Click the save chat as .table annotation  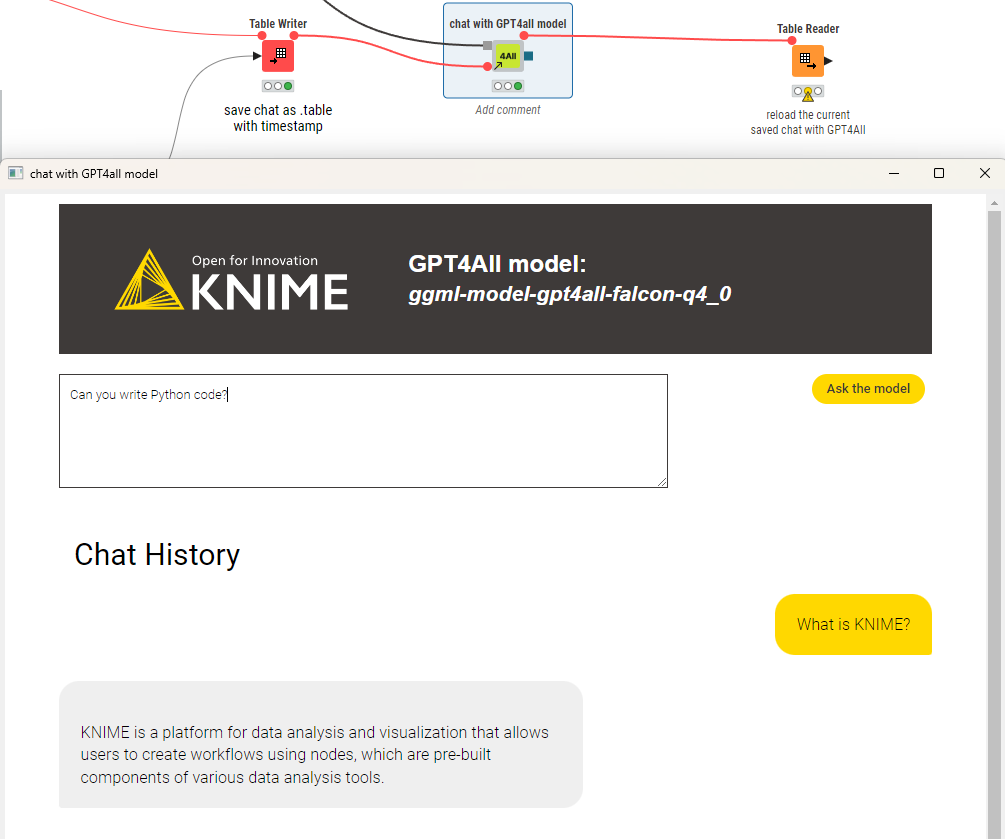(x=277, y=118)
